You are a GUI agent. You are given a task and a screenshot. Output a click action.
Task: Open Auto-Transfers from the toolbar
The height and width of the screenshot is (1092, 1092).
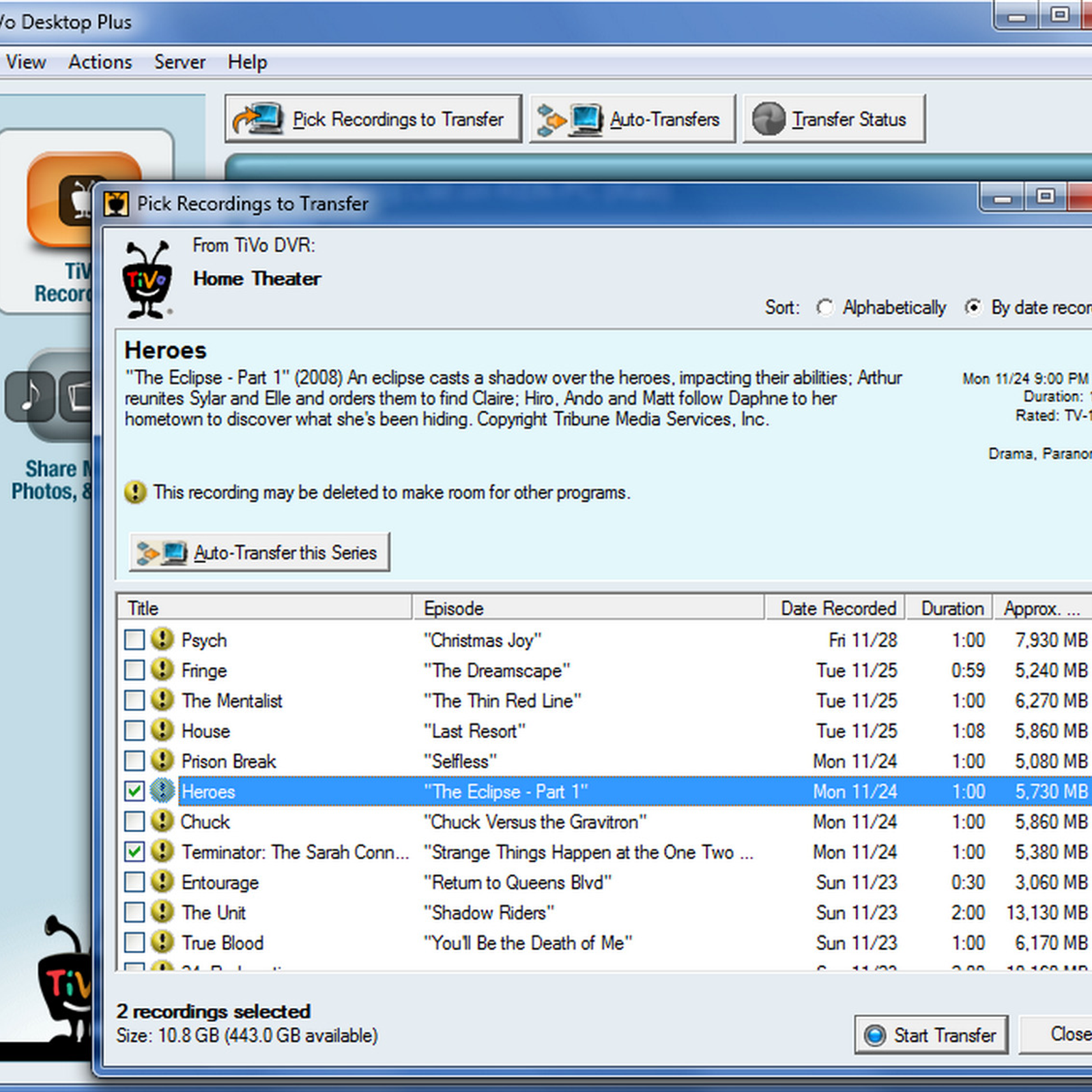click(632, 119)
